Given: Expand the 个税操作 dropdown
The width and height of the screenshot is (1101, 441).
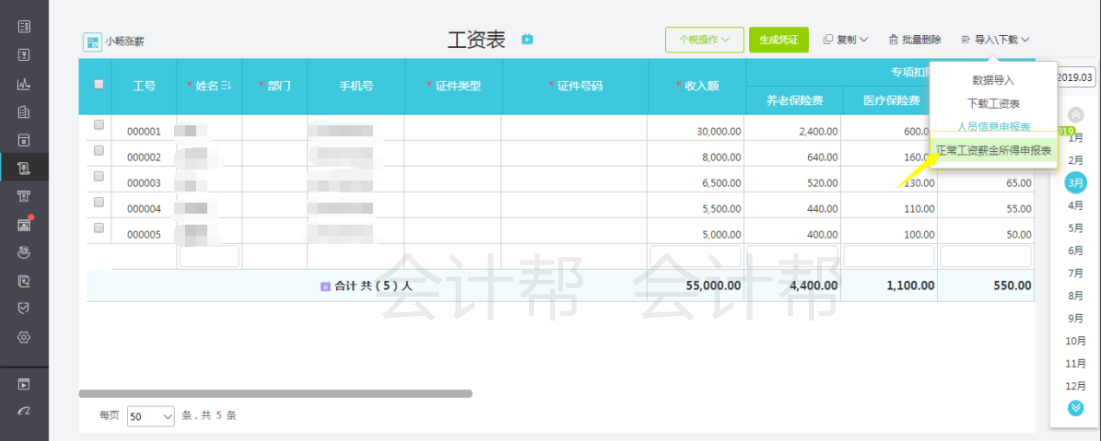Looking at the screenshot, I should [x=704, y=40].
